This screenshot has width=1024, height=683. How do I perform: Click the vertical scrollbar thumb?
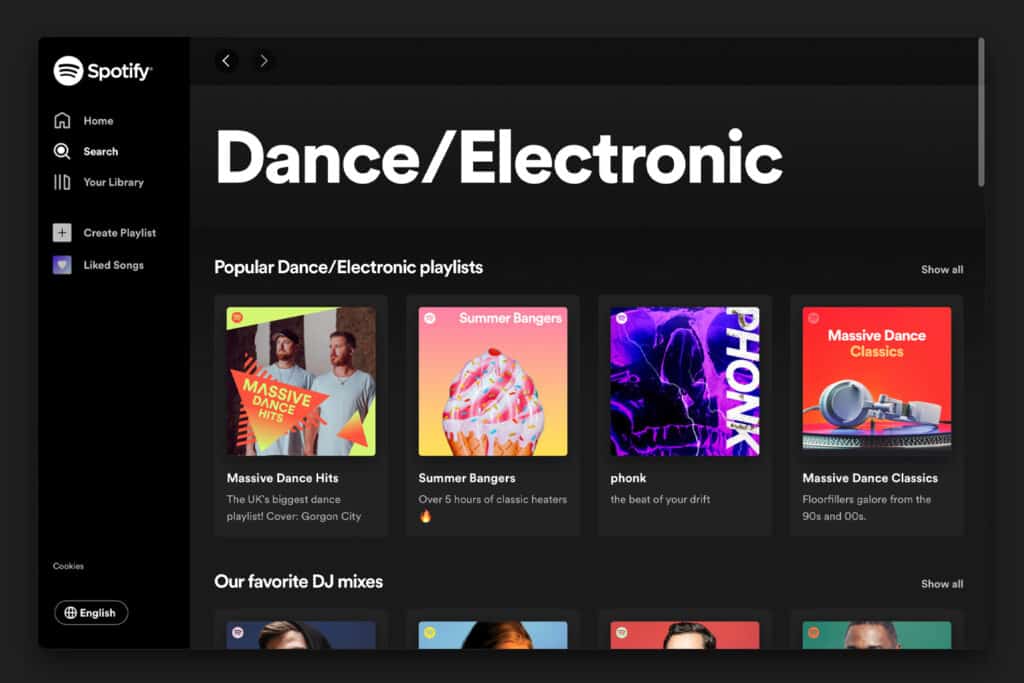point(981,112)
